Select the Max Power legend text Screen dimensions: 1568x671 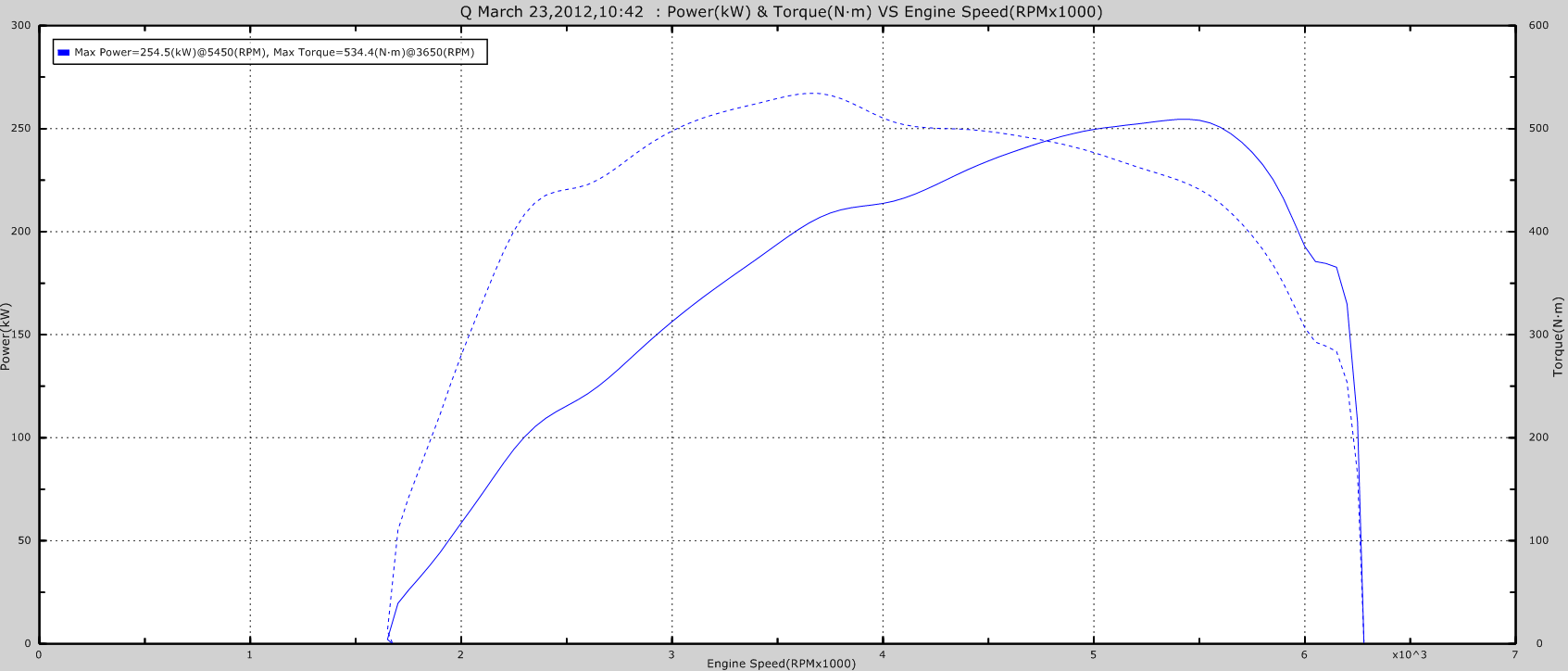(274, 53)
